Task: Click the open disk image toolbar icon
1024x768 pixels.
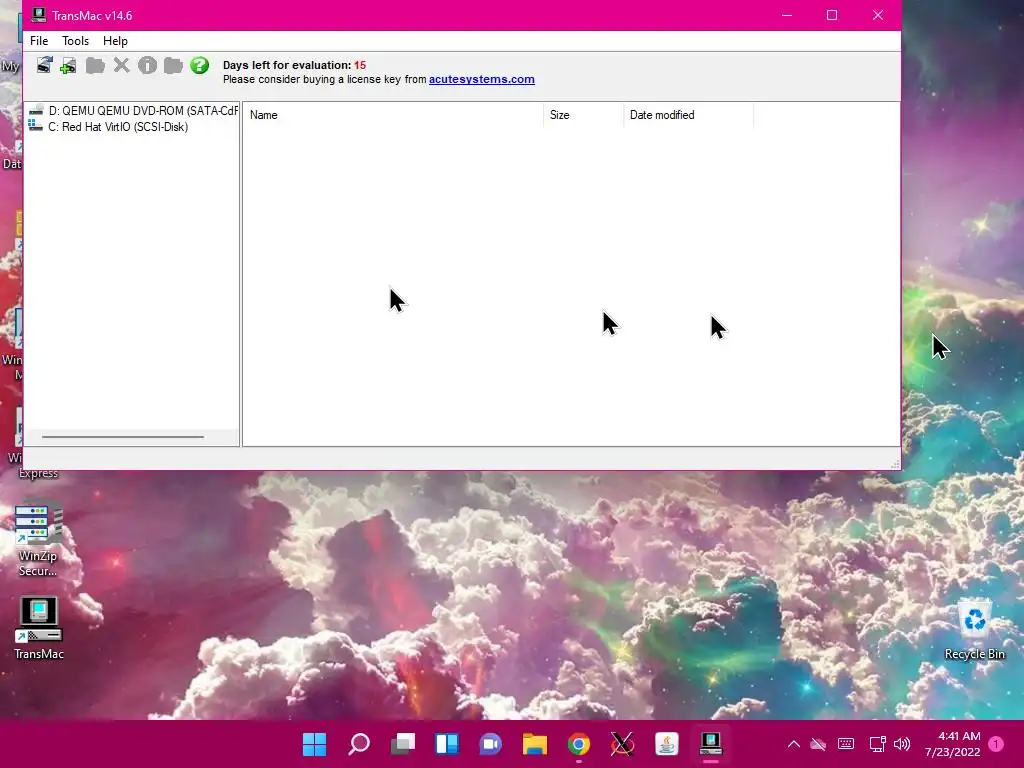Action: click(x=44, y=65)
